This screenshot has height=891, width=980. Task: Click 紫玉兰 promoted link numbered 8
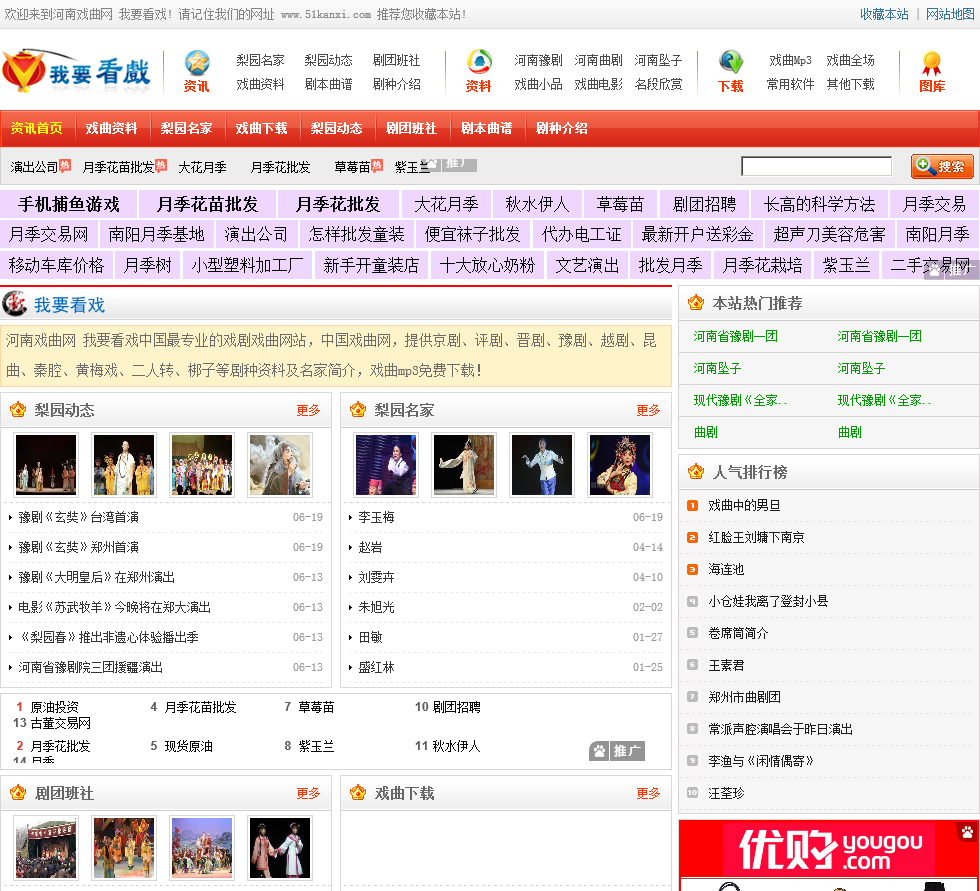tap(316, 745)
